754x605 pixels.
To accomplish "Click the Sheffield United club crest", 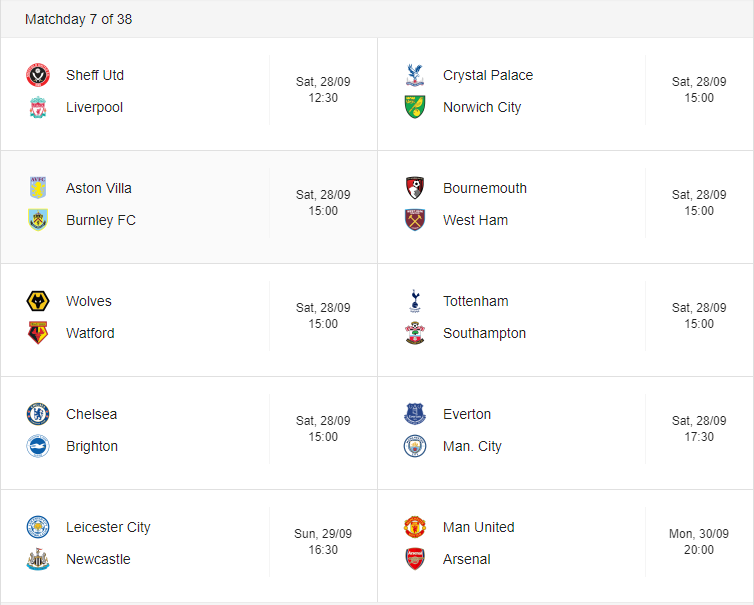I will pyautogui.click(x=38, y=75).
